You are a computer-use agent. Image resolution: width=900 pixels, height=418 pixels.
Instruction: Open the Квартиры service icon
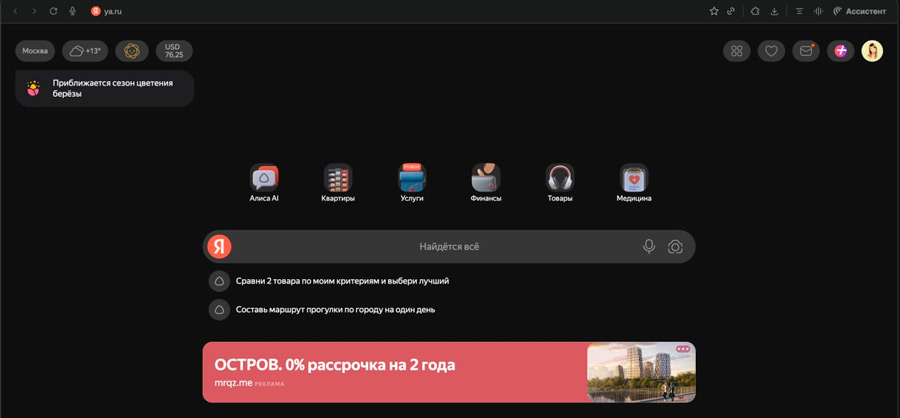click(x=338, y=179)
